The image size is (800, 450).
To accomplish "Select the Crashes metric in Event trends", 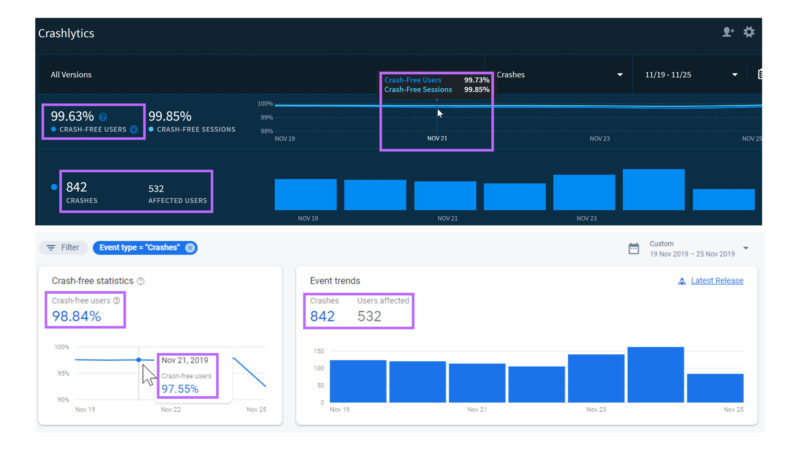I will (323, 310).
